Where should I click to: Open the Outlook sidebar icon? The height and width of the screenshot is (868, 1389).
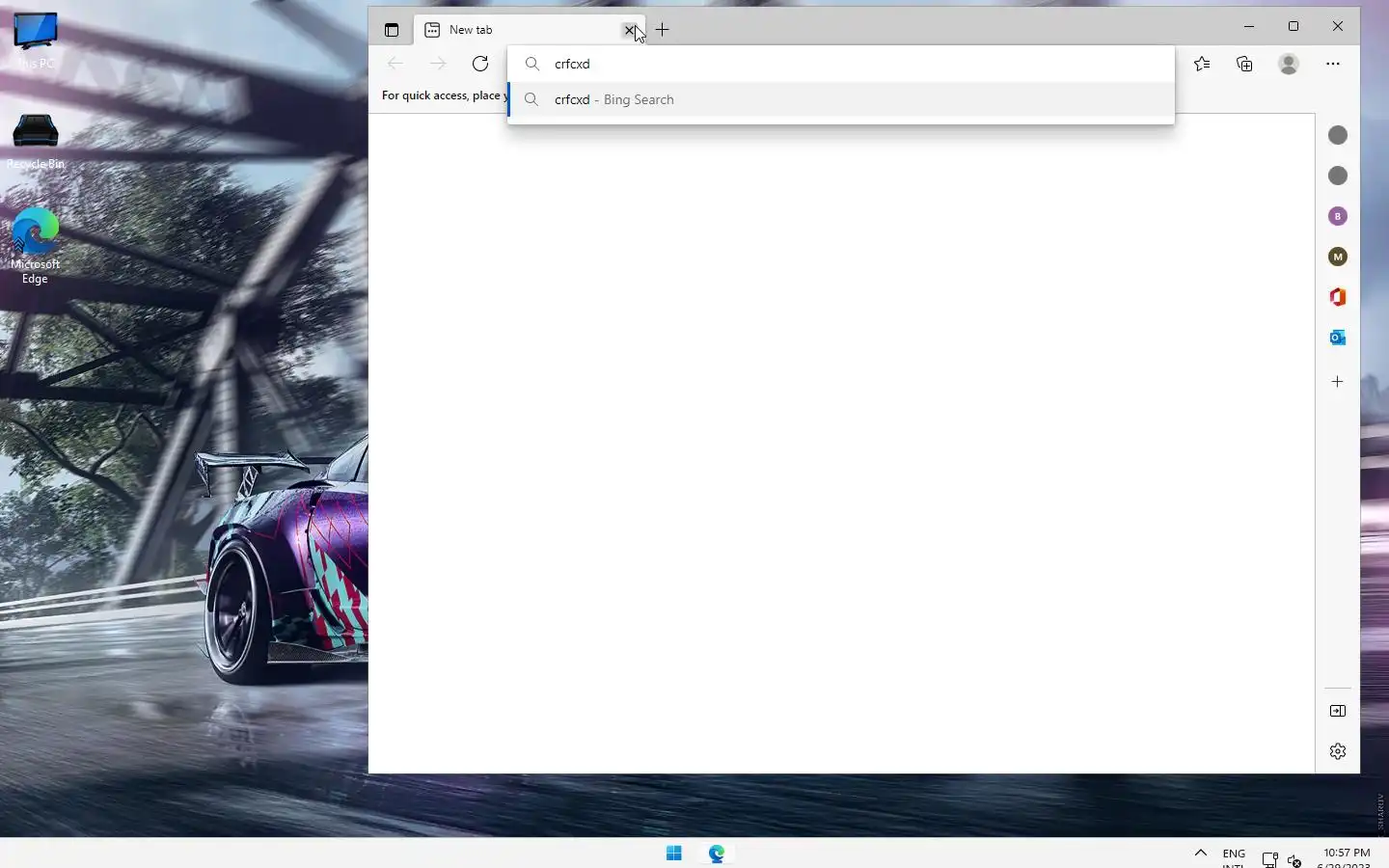pyautogui.click(x=1338, y=338)
